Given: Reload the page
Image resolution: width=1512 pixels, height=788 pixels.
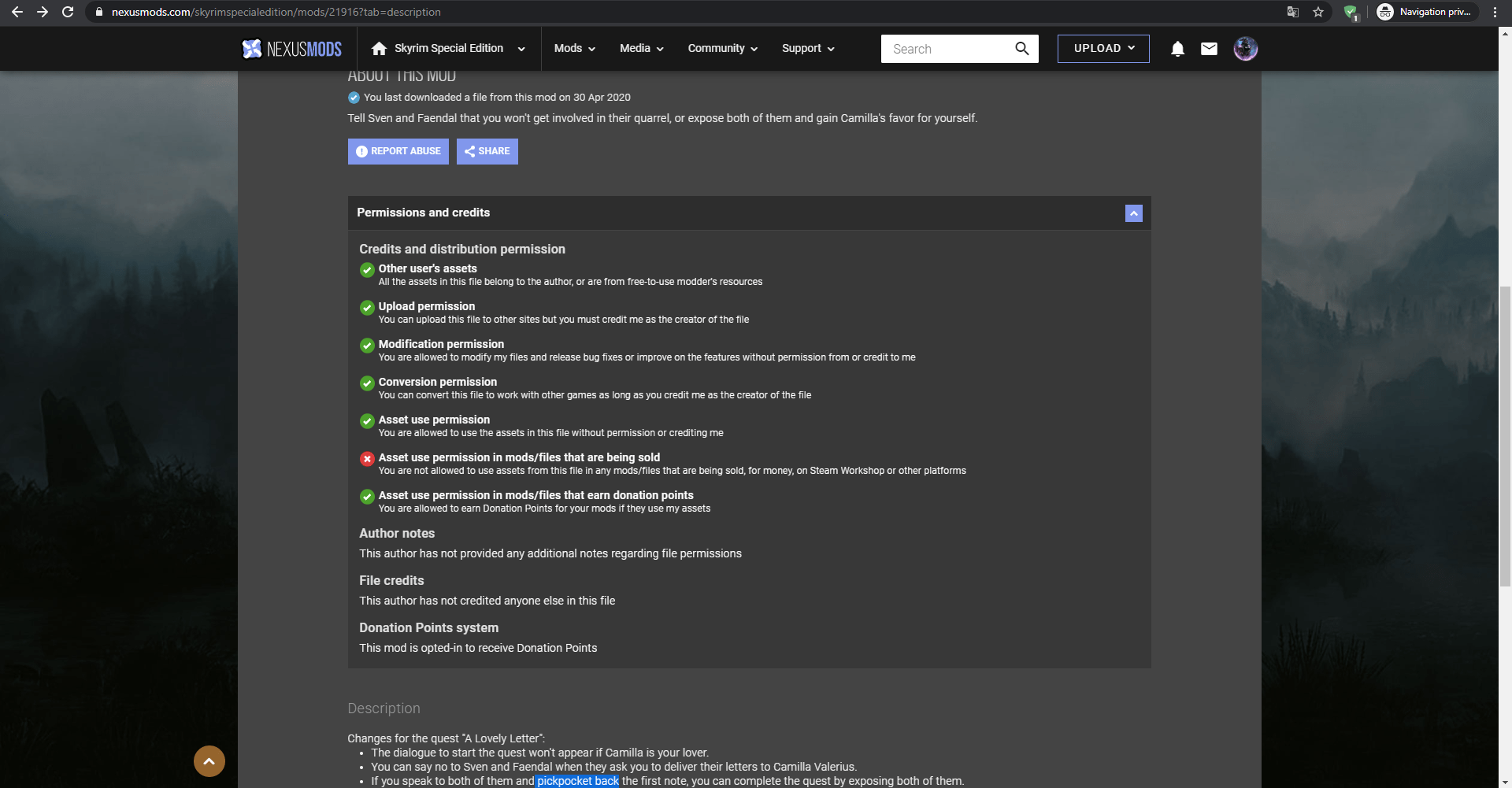Looking at the screenshot, I should 68,12.
